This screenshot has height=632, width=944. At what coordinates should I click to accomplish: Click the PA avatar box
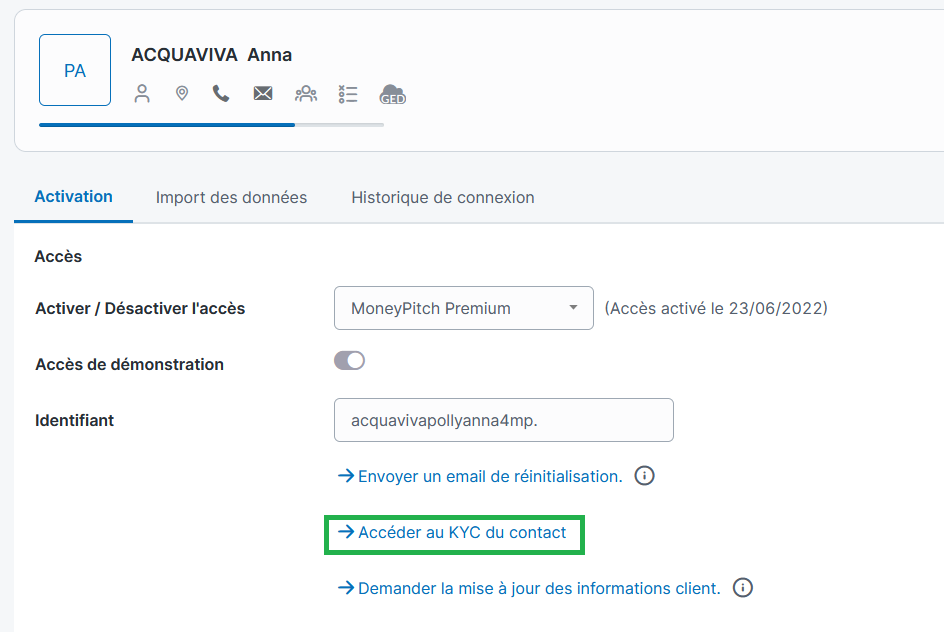coord(75,70)
